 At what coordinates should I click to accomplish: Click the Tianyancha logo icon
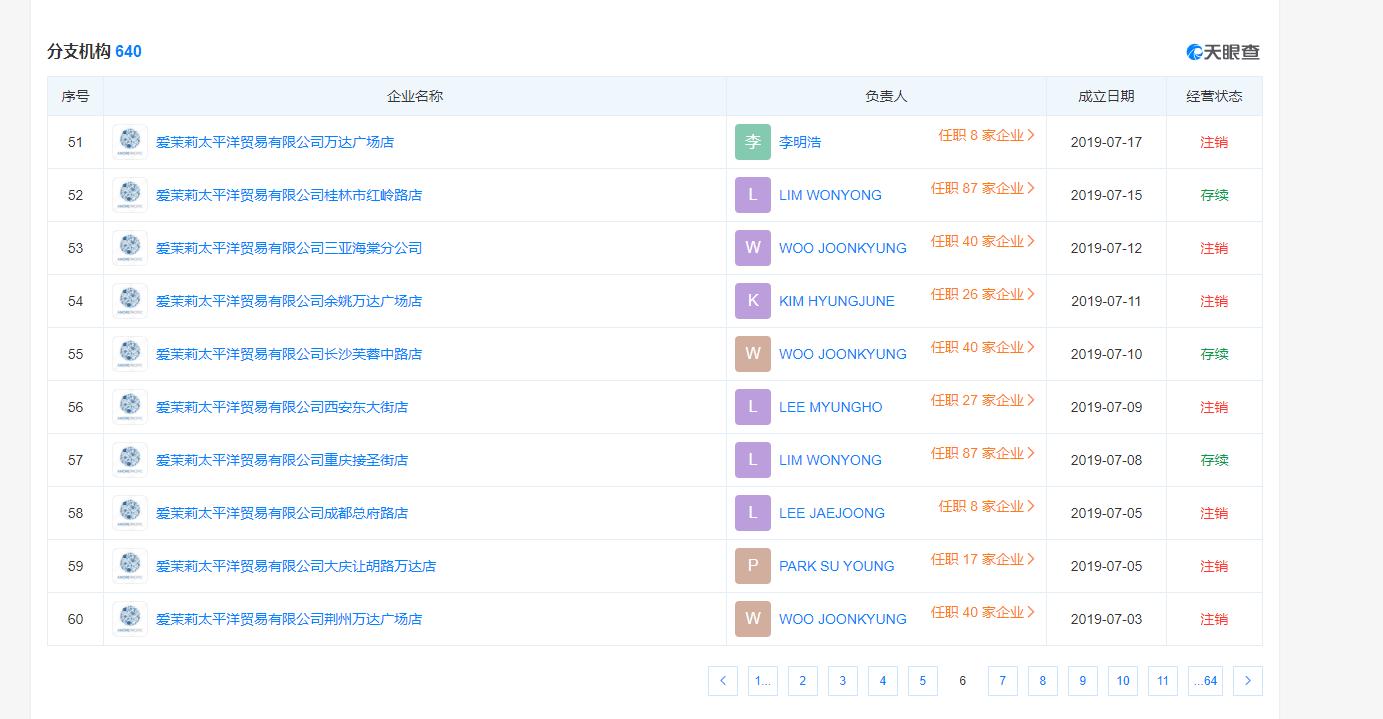coord(1192,51)
